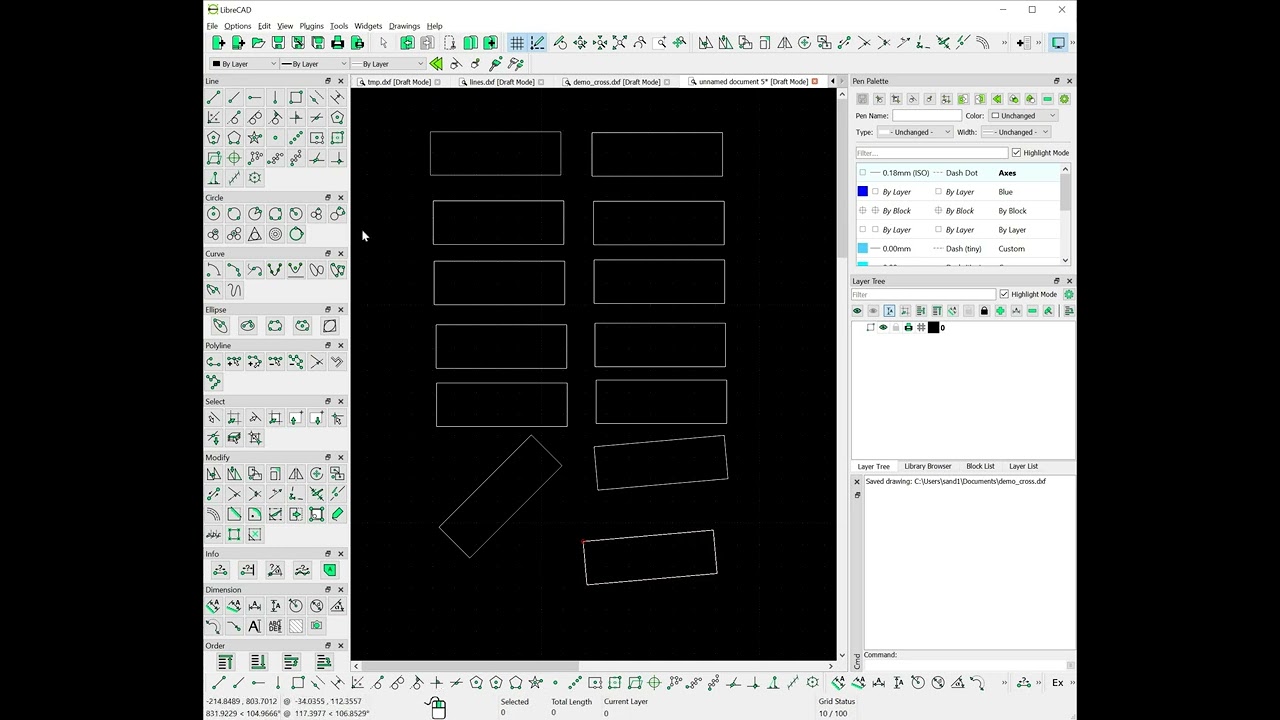Select the Blue pen color swatch row

[x=959, y=192]
